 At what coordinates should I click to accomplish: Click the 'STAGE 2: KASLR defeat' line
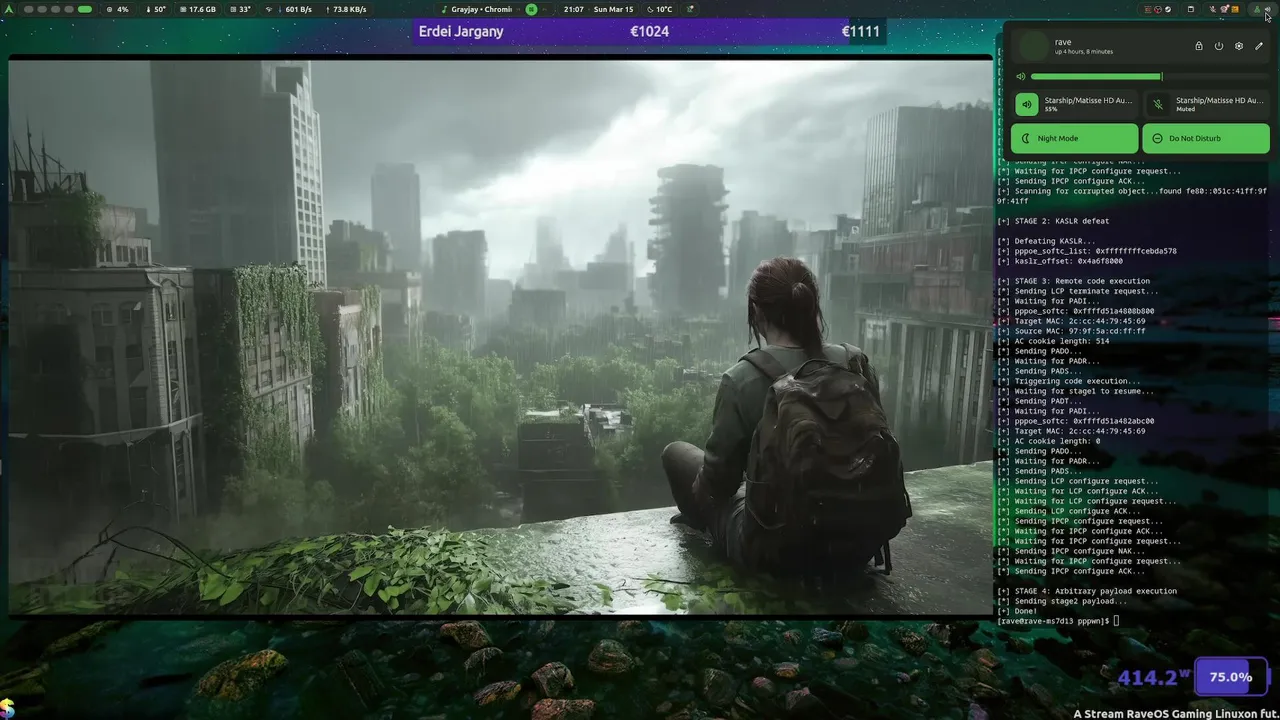tap(1053, 221)
